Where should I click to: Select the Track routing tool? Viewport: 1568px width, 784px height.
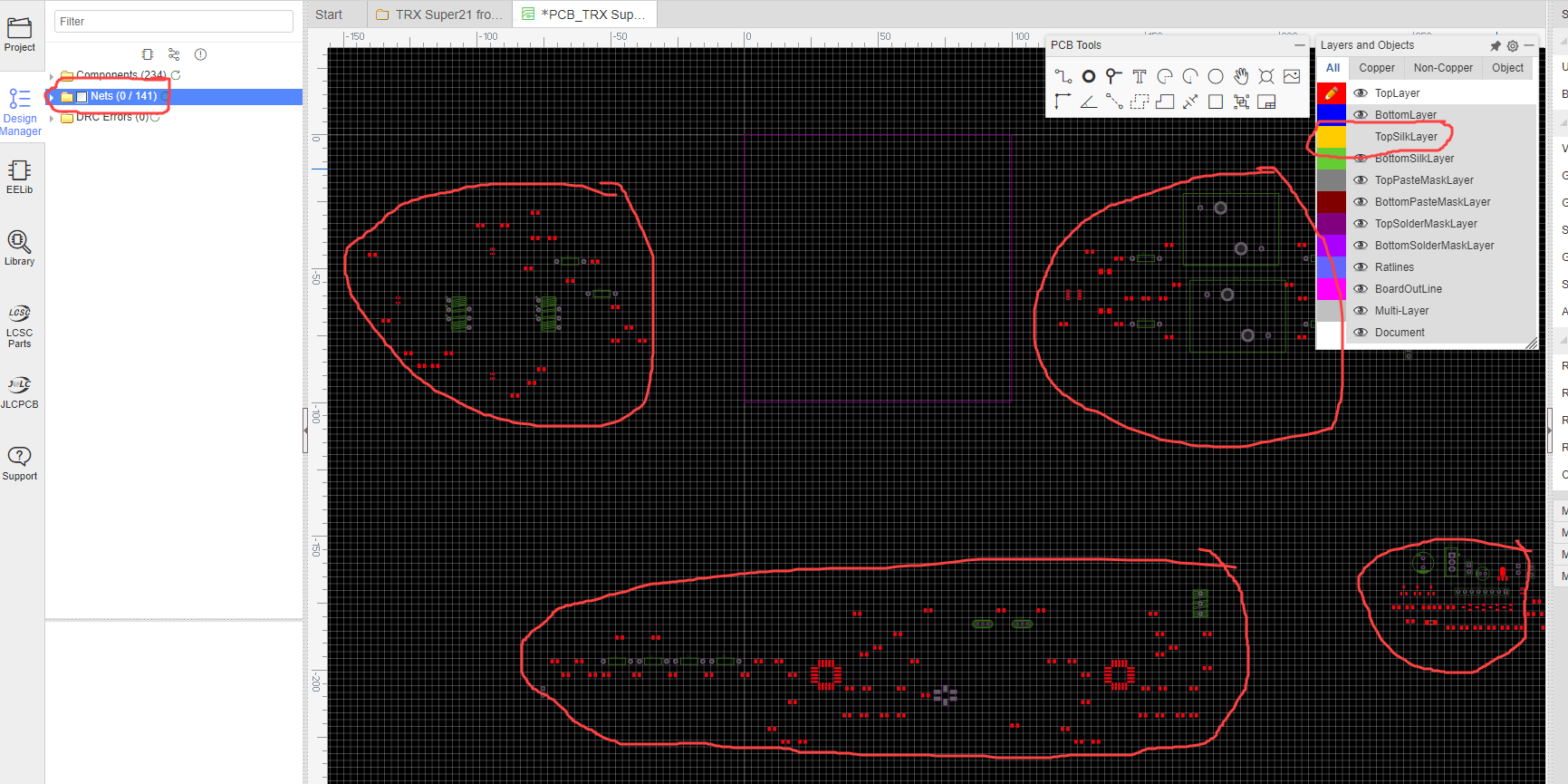[1063, 77]
